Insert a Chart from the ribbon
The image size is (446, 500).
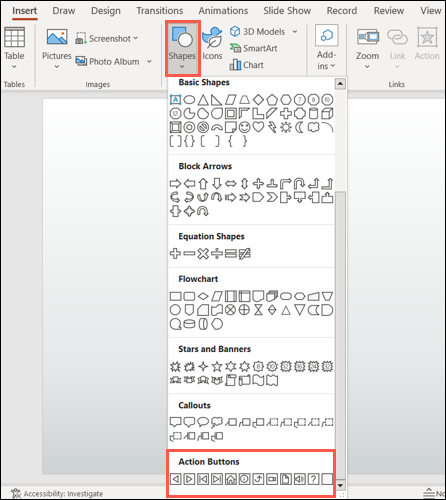coord(247,65)
